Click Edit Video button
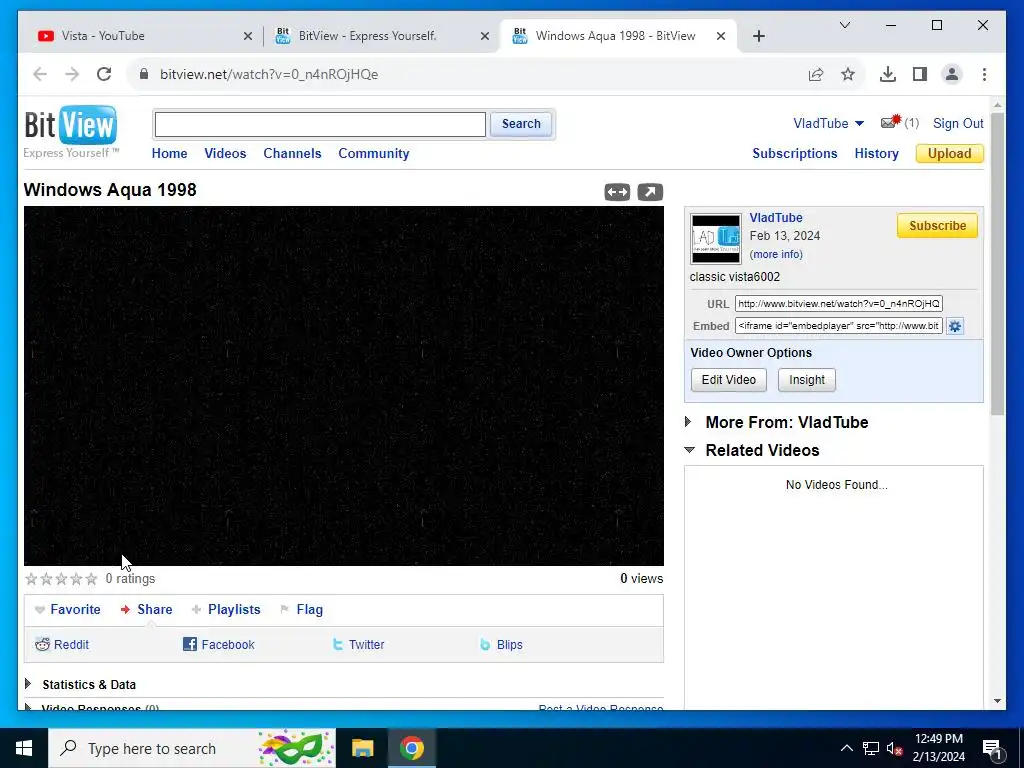Image resolution: width=1024 pixels, height=768 pixels. coord(729,380)
